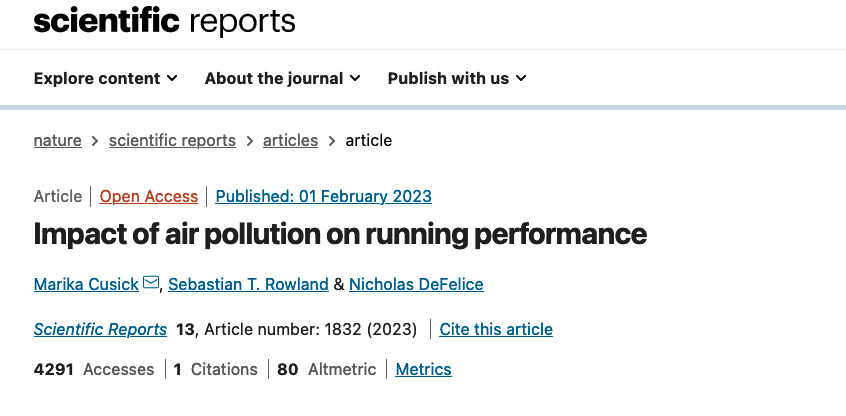
Task: Click the article title heading
Action: (x=340, y=234)
